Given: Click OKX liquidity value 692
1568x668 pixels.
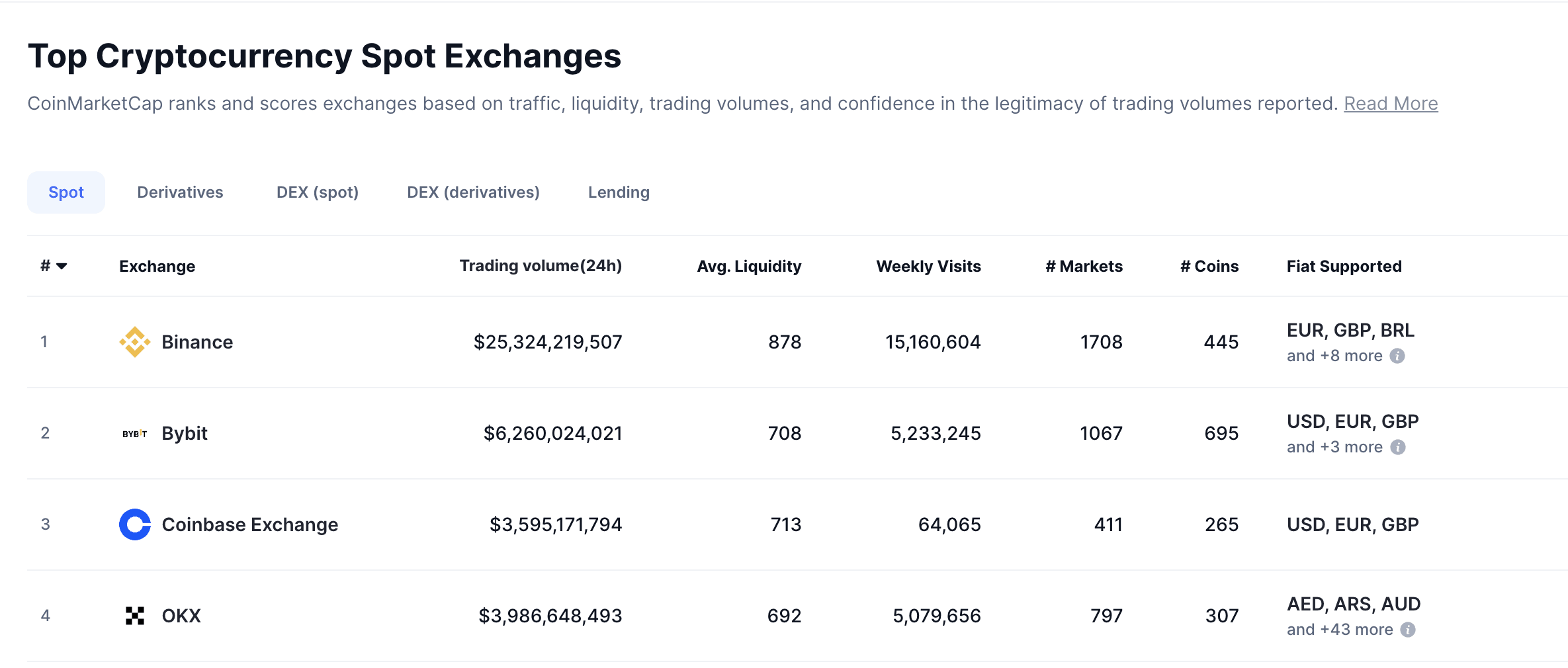Looking at the screenshot, I should (784, 616).
